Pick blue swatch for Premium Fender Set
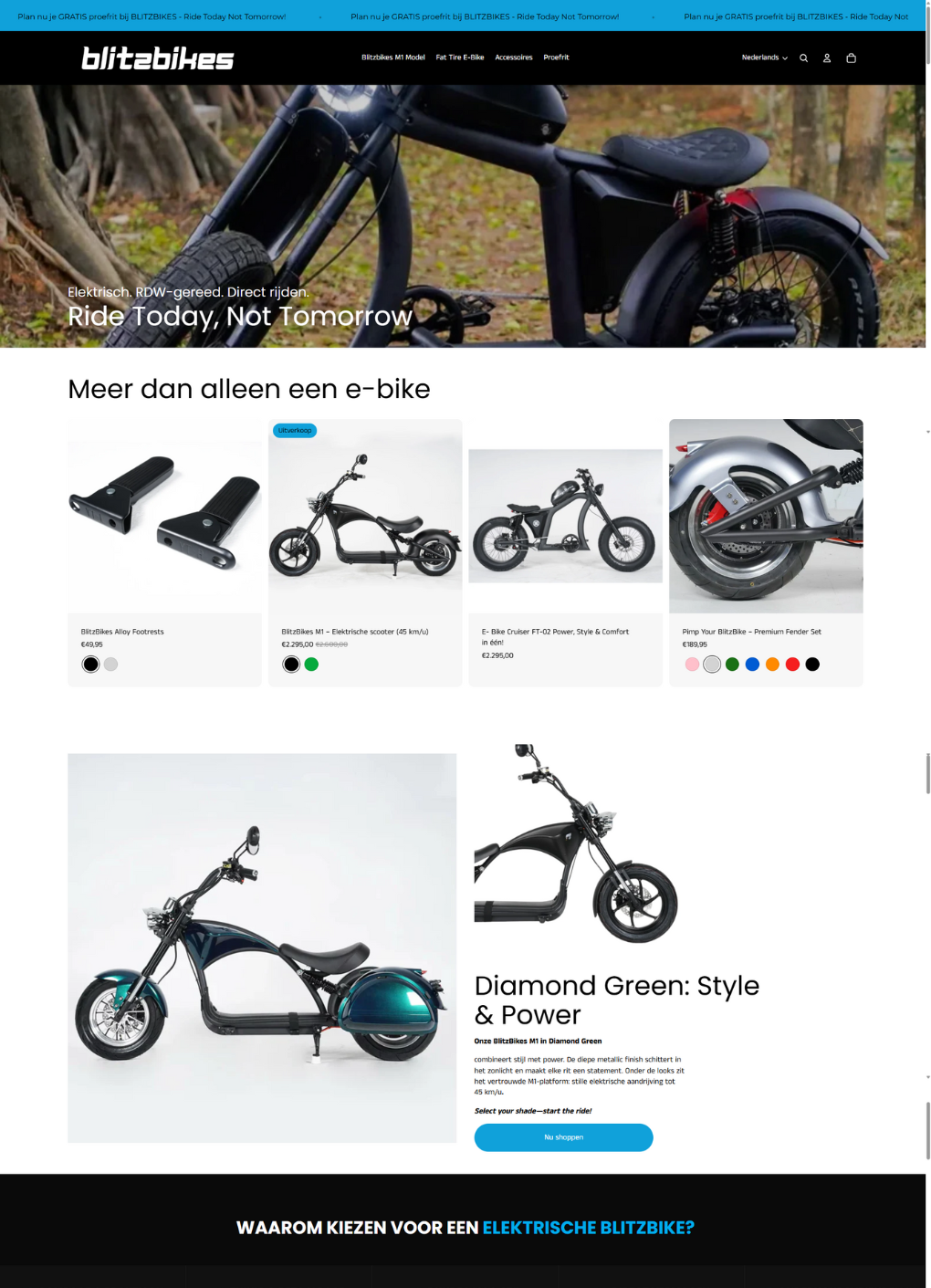 click(752, 665)
